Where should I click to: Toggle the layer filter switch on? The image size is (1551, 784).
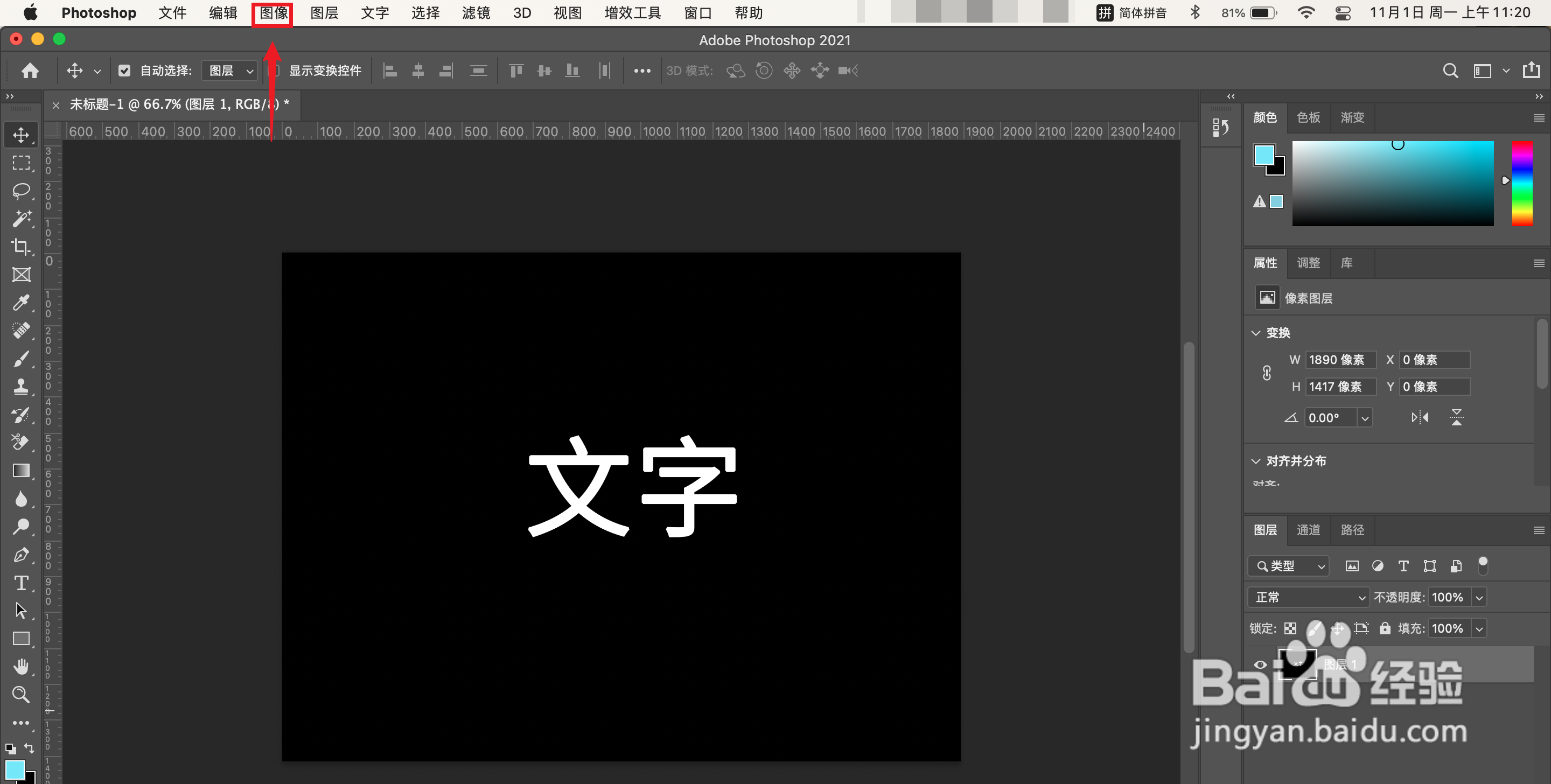coord(1483,565)
